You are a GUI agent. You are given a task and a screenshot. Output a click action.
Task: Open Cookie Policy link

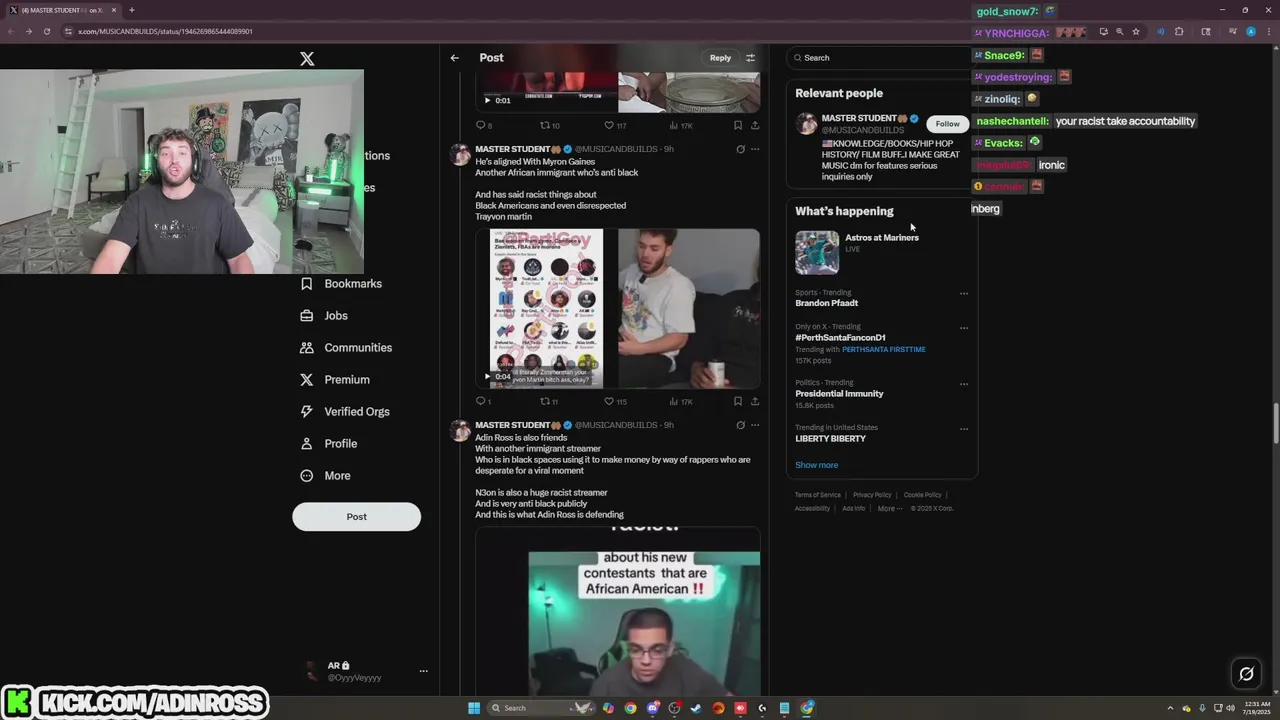[922, 495]
